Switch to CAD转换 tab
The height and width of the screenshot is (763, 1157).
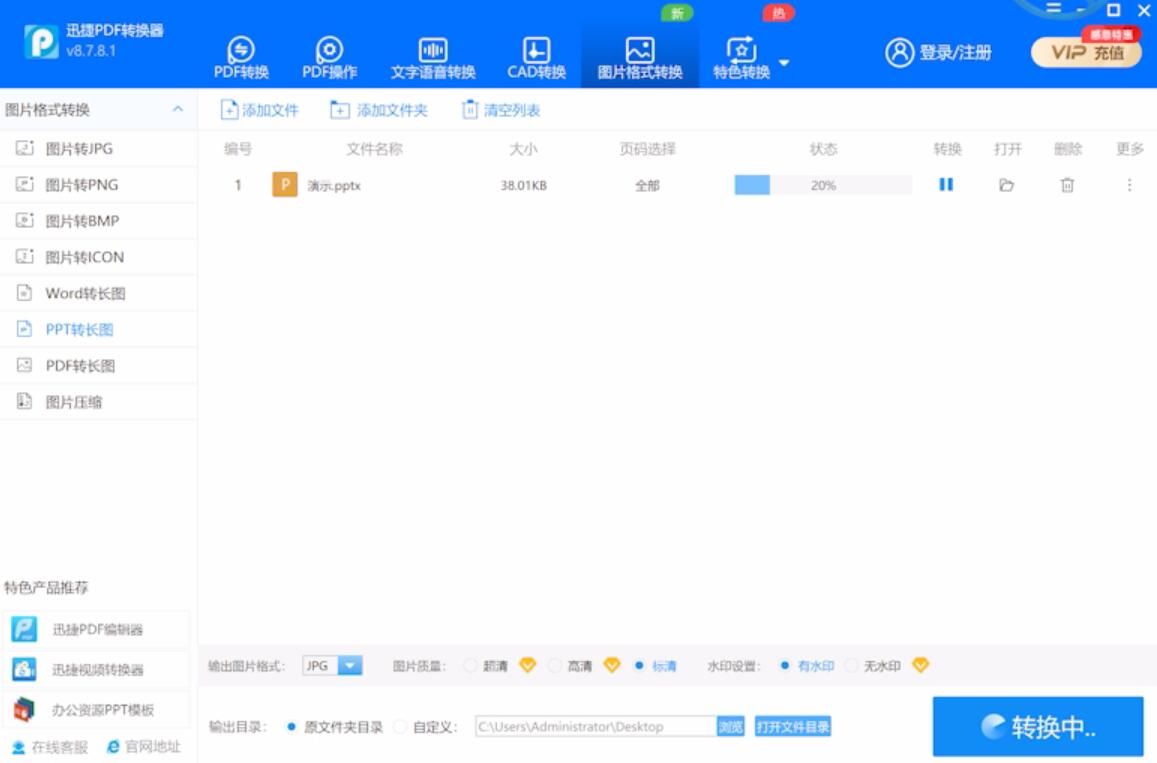[536, 57]
